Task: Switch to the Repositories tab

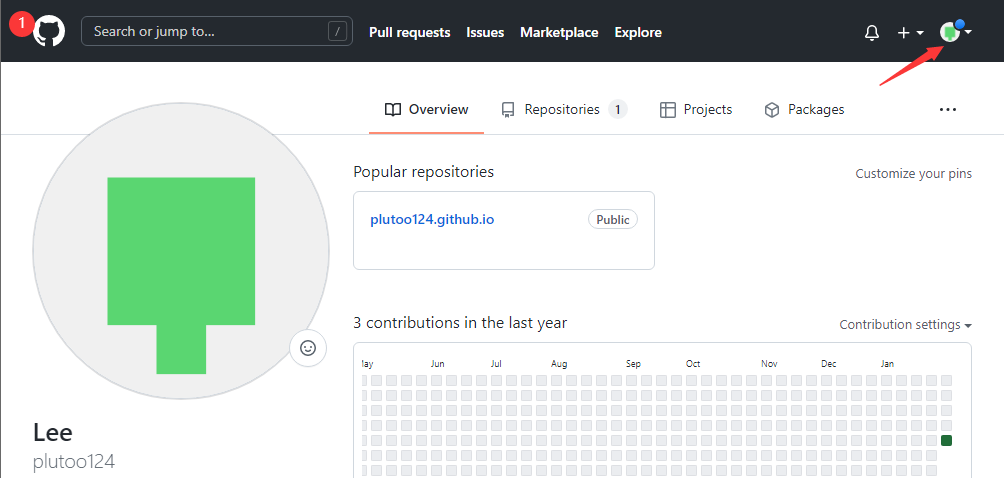Action: 563,109
